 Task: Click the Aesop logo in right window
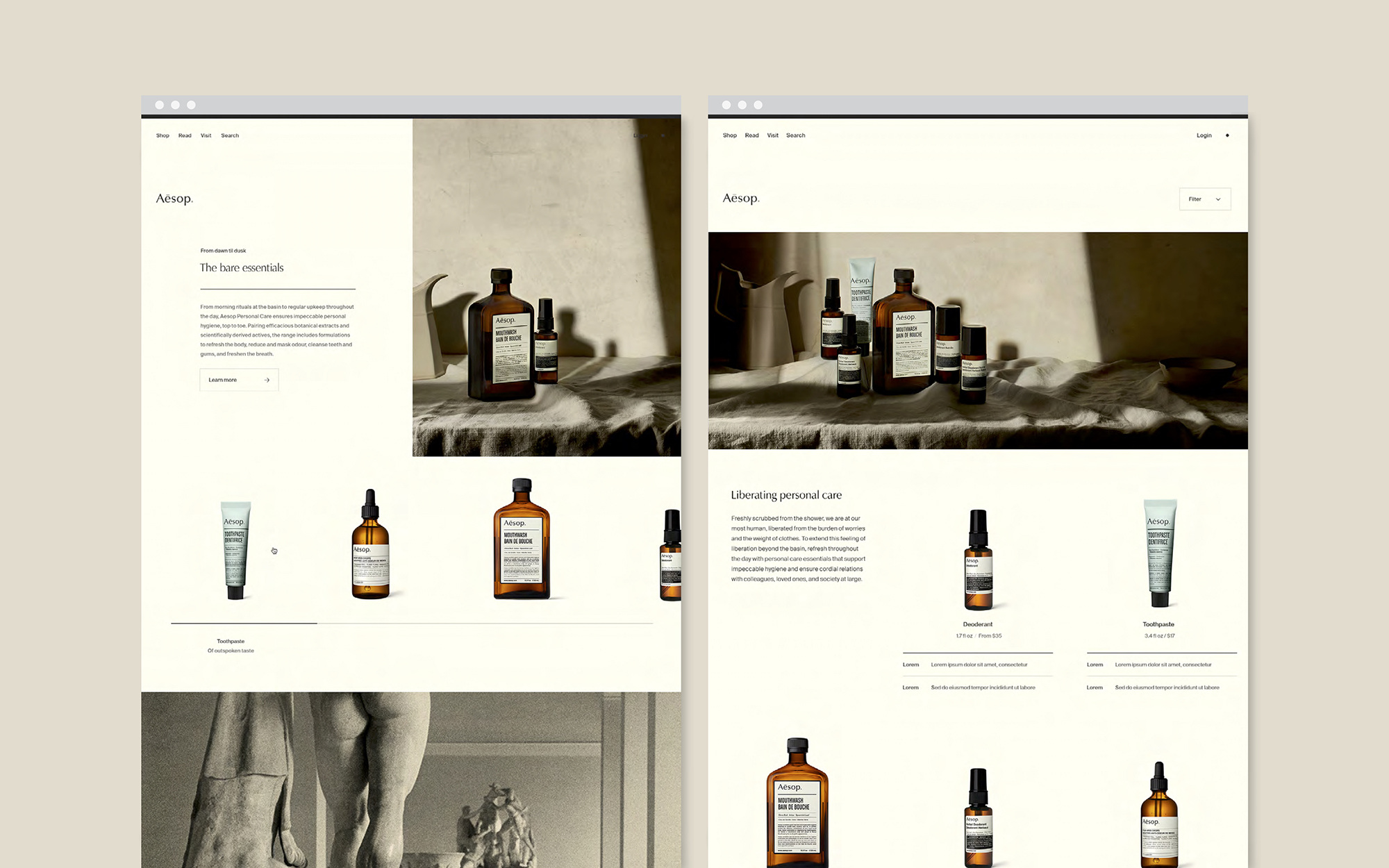[x=741, y=199]
